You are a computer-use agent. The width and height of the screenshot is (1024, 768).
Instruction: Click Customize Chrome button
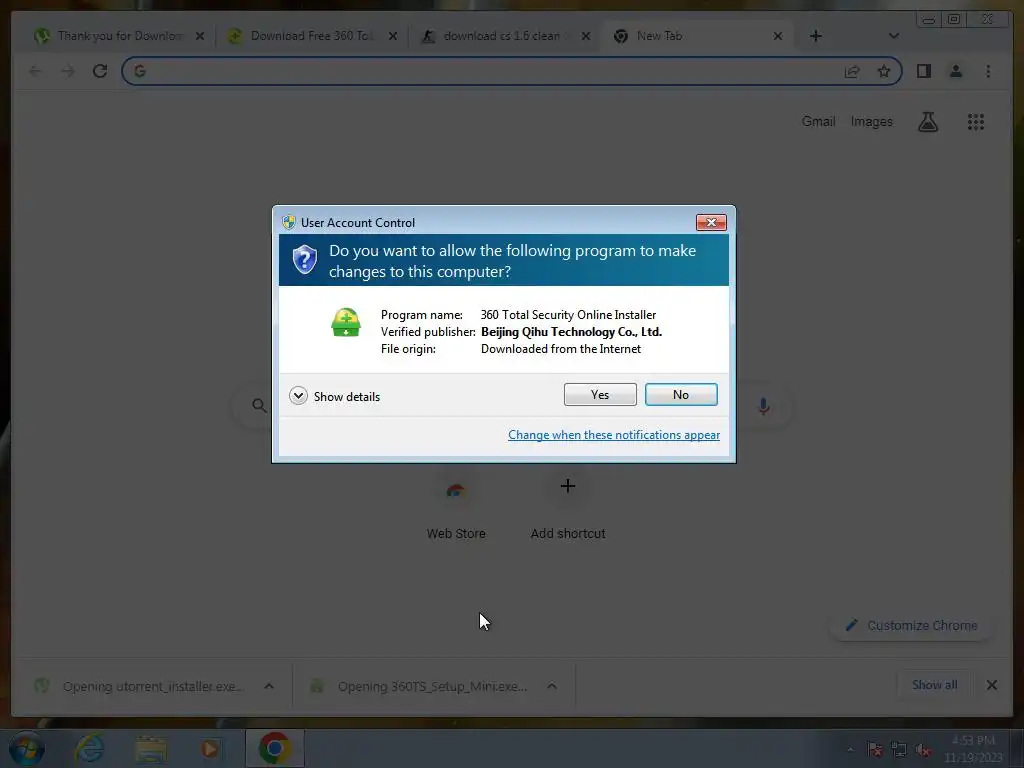[x=912, y=625]
